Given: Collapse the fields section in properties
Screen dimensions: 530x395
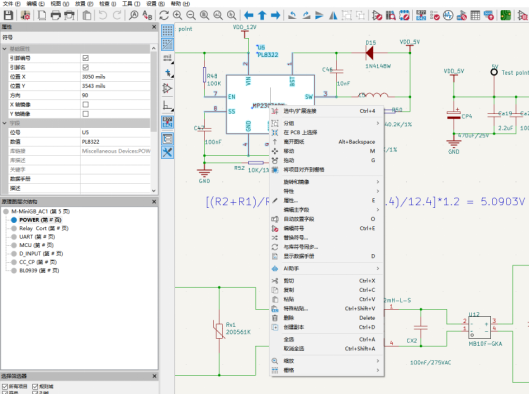Looking at the screenshot, I should tap(5, 123).
